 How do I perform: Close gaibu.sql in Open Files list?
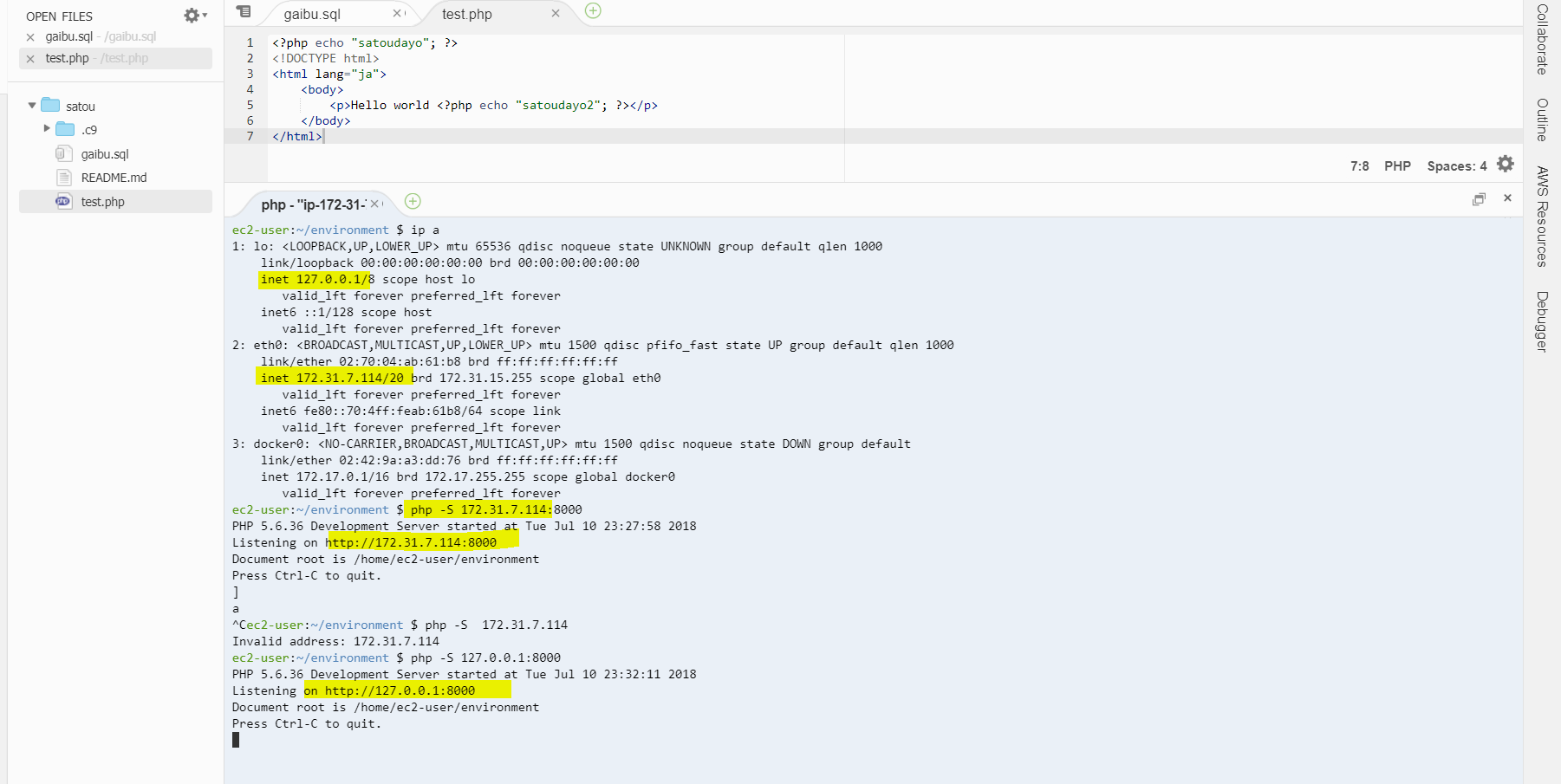[x=30, y=37]
